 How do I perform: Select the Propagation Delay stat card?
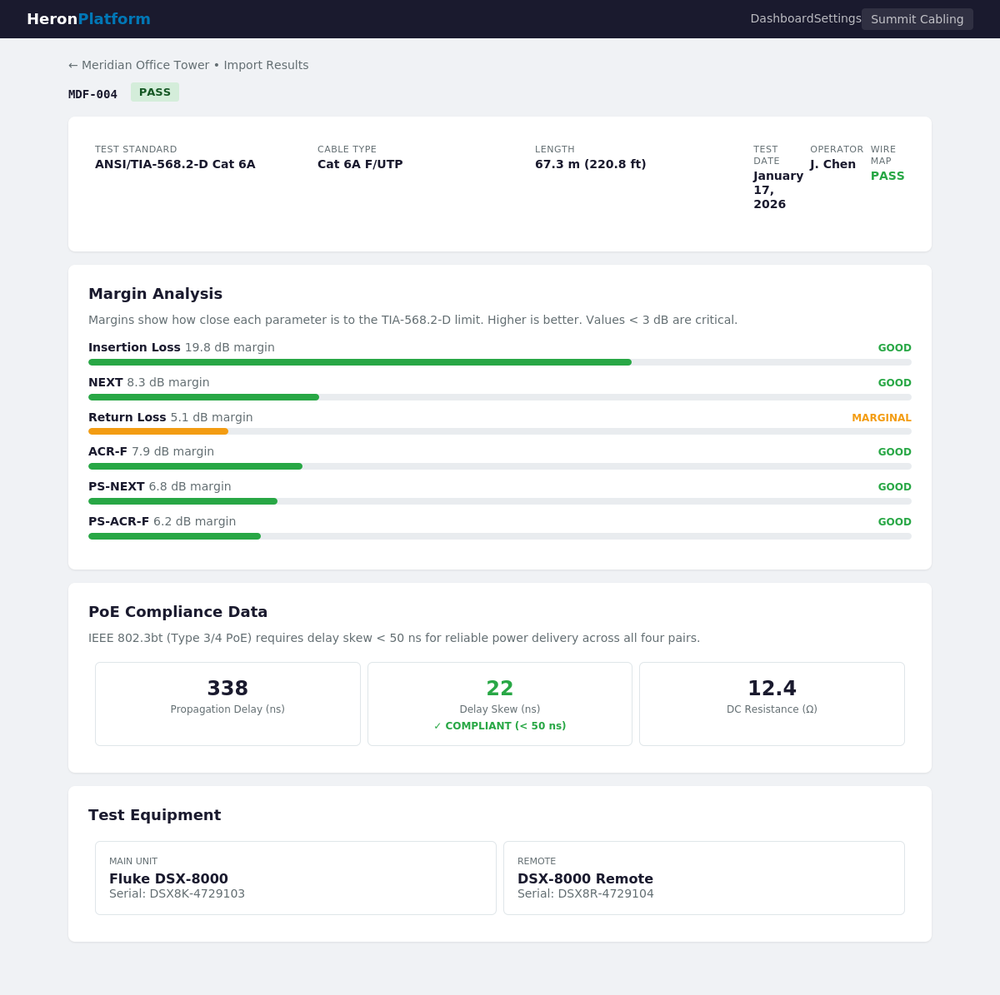227,703
